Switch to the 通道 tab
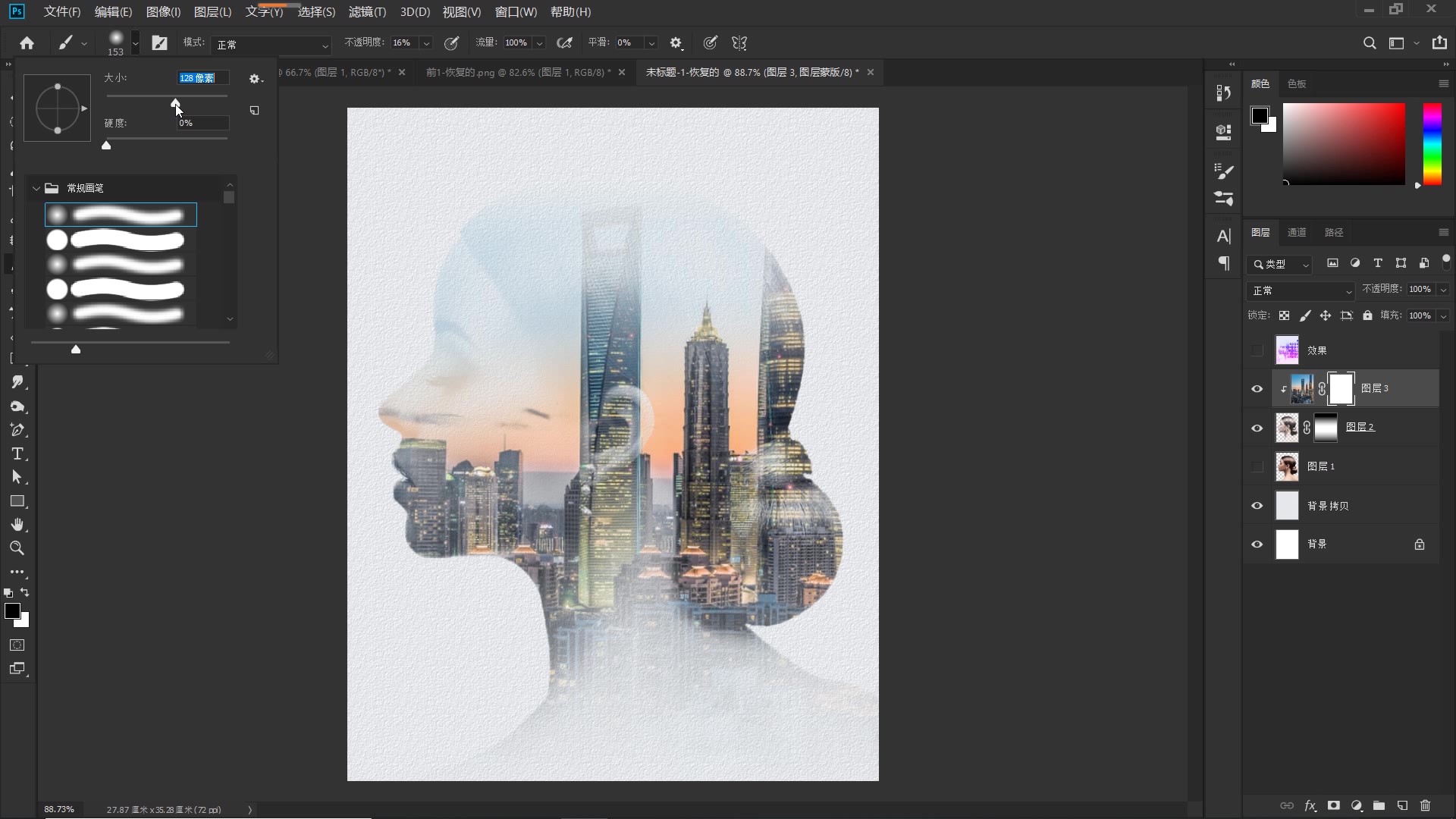The image size is (1456, 819). coord(1297,232)
